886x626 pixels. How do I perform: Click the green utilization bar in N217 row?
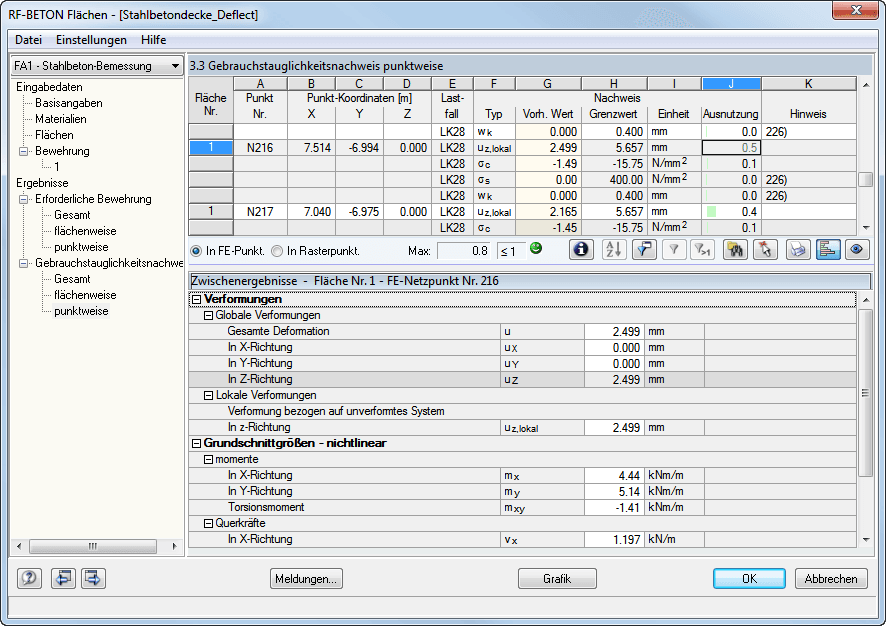[711, 212]
